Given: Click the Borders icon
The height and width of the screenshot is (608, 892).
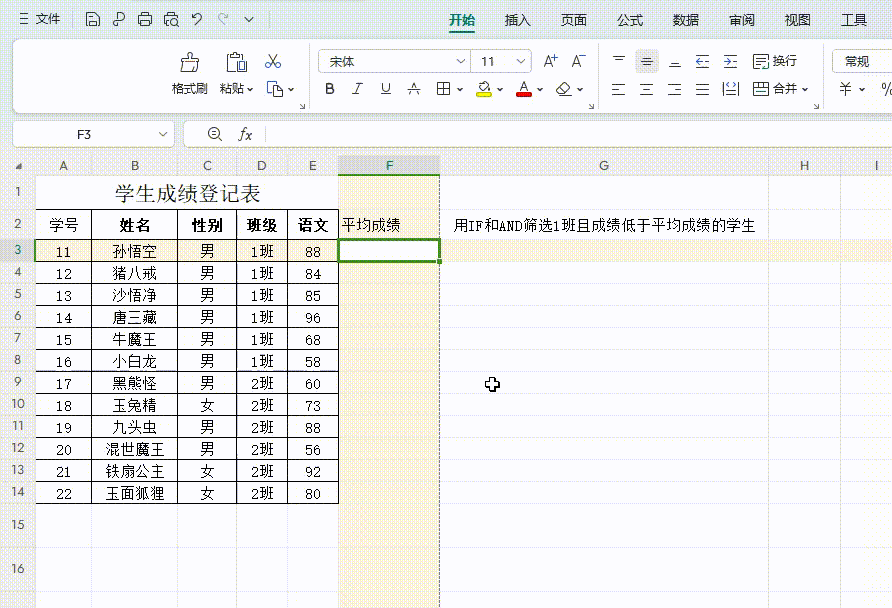Looking at the screenshot, I should (x=443, y=89).
